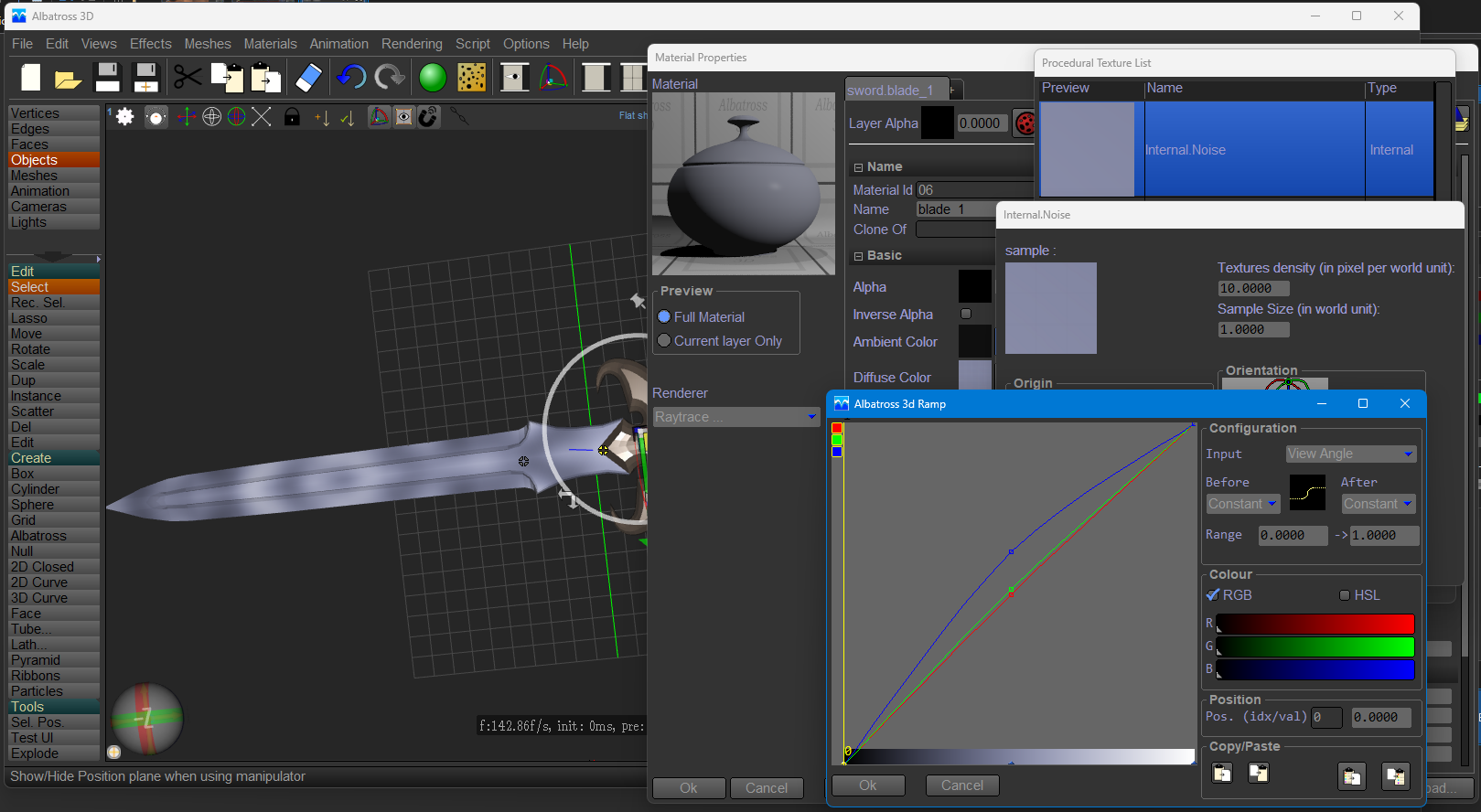
Task: Open the Raytrace renderer dropdown
Action: (735, 417)
